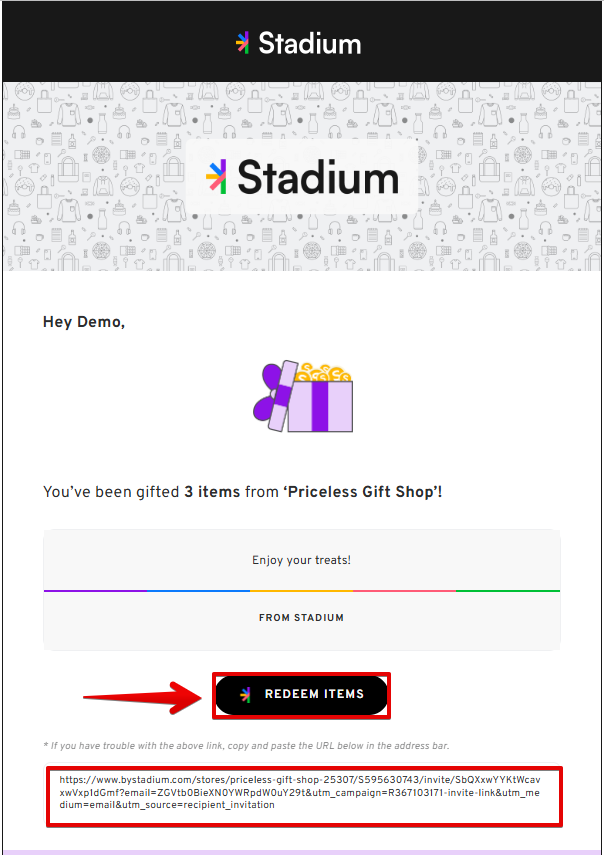Image resolution: width=604 pixels, height=855 pixels.
Task: Click the purple ribbon bow on gift
Action: click(270, 394)
